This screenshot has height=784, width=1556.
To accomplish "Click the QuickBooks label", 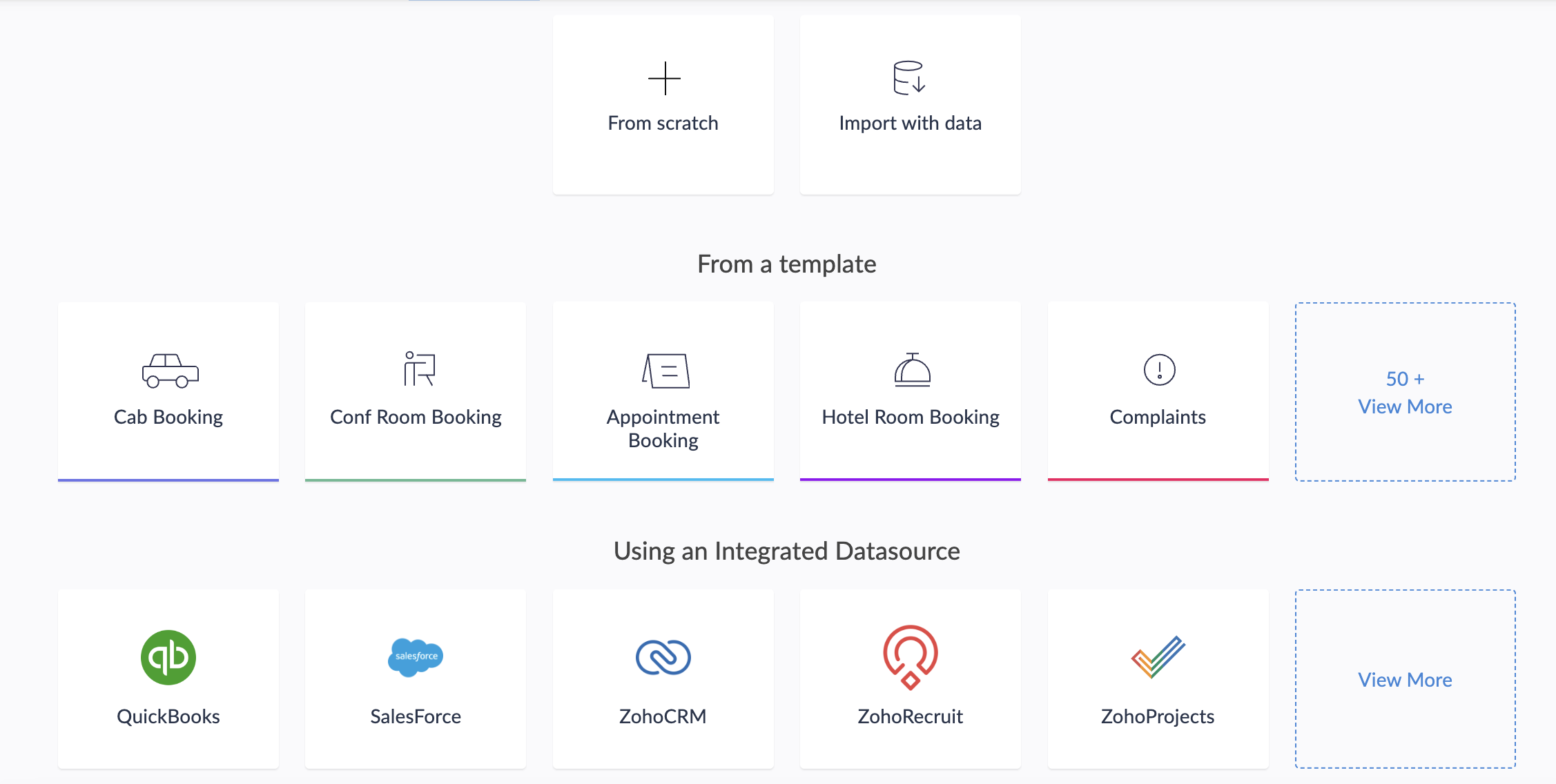I will (x=168, y=716).
